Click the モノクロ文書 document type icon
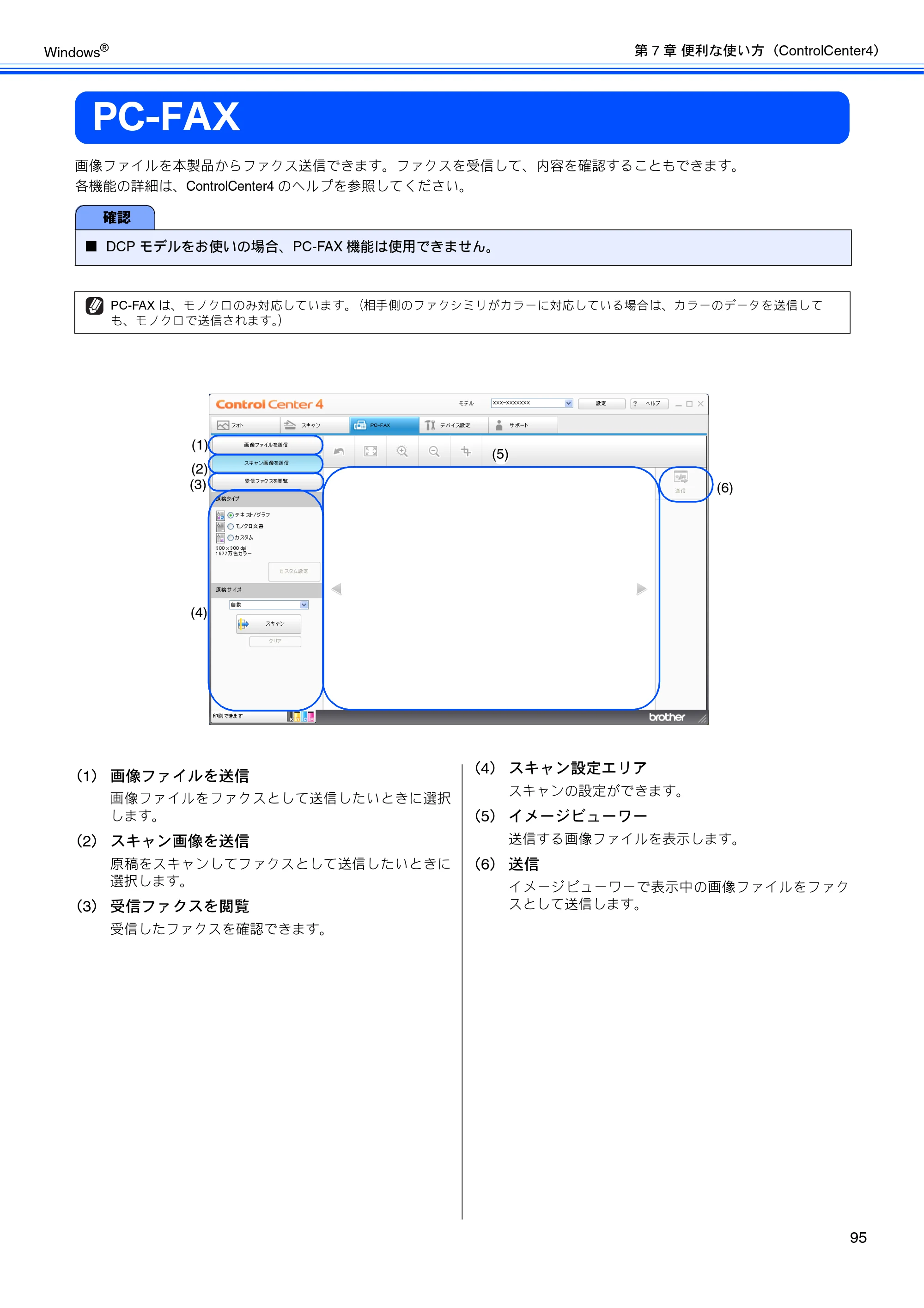The image size is (924, 1308). coord(220,526)
